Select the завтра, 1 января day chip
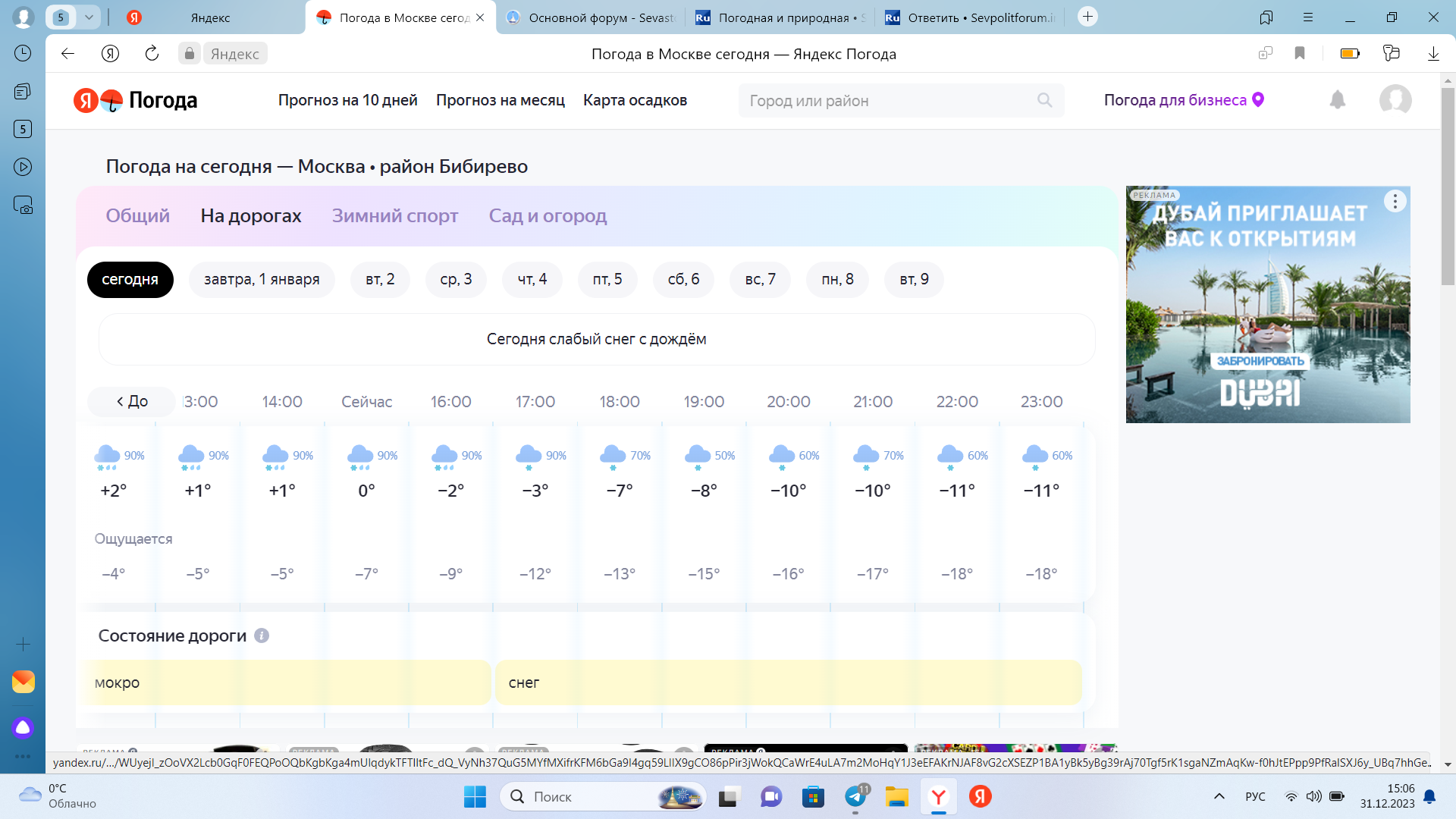Screen dimensions: 1456x819 pyautogui.click(x=262, y=279)
